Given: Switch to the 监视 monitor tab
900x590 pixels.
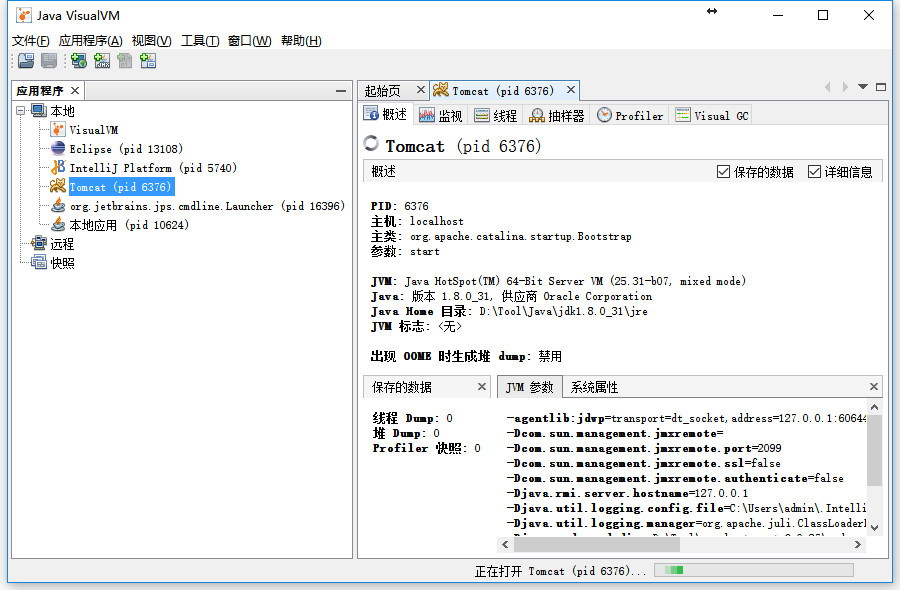Looking at the screenshot, I should click(440, 115).
